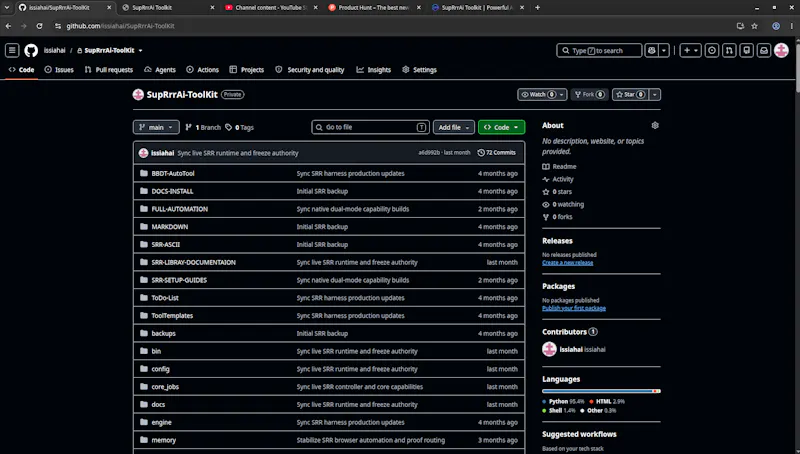
Task: Open contributor issiahai avatar in Contributors
Action: coord(549,349)
